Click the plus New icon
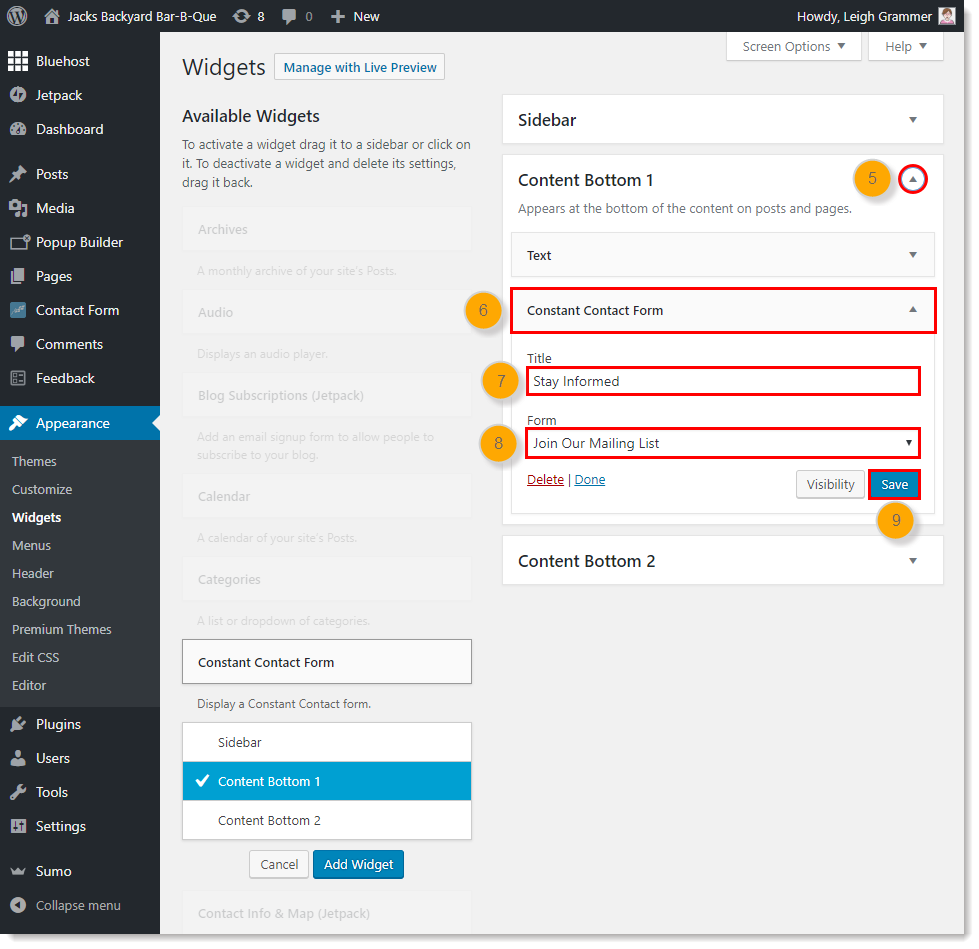This screenshot has width=979, height=949. [338, 17]
